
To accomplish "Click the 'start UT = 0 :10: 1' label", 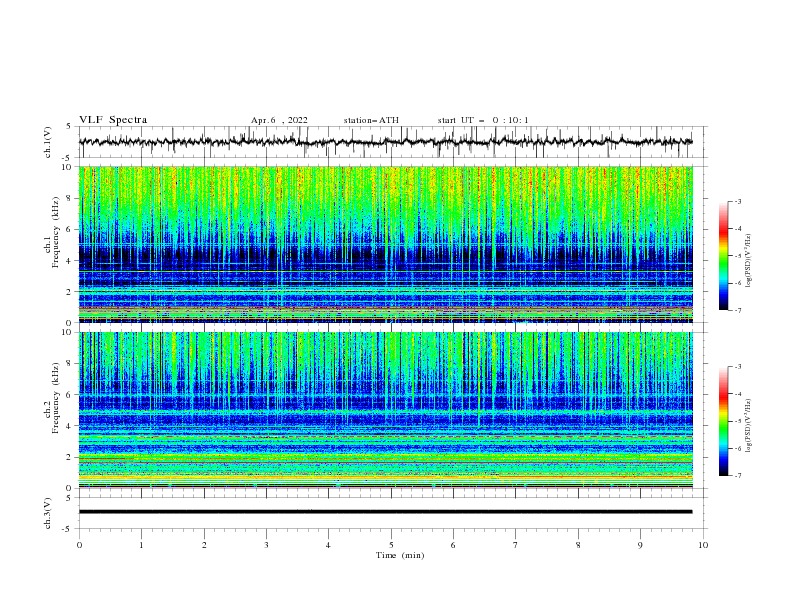I will [x=483, y=120].
